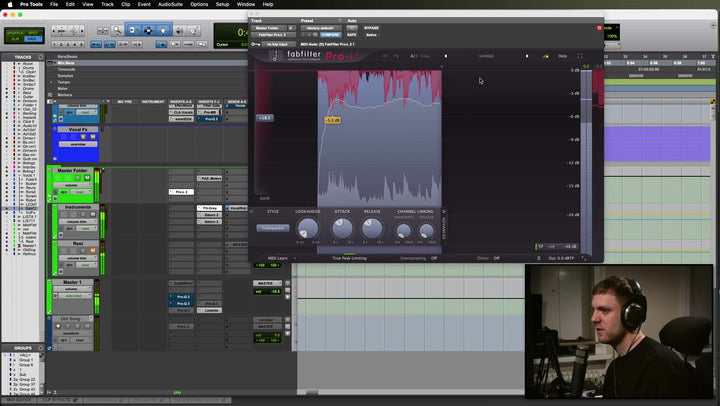The height and width of the screenshot is (406, 720).
Task: Open the limiter Style dropdown
Action: 273,228
